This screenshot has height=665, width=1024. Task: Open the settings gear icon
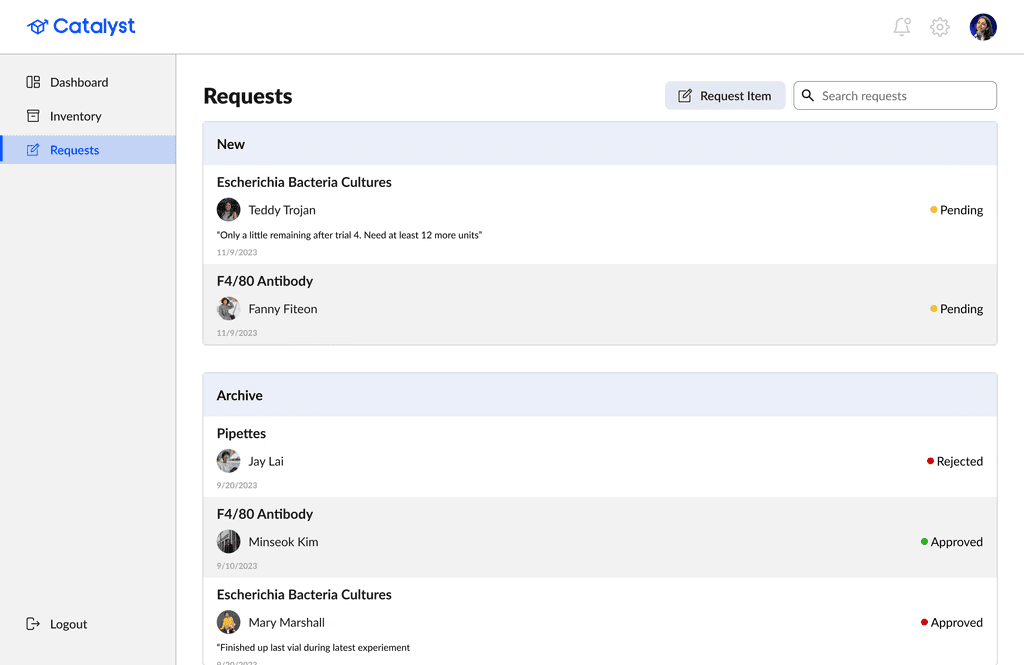tap(940, 27)
